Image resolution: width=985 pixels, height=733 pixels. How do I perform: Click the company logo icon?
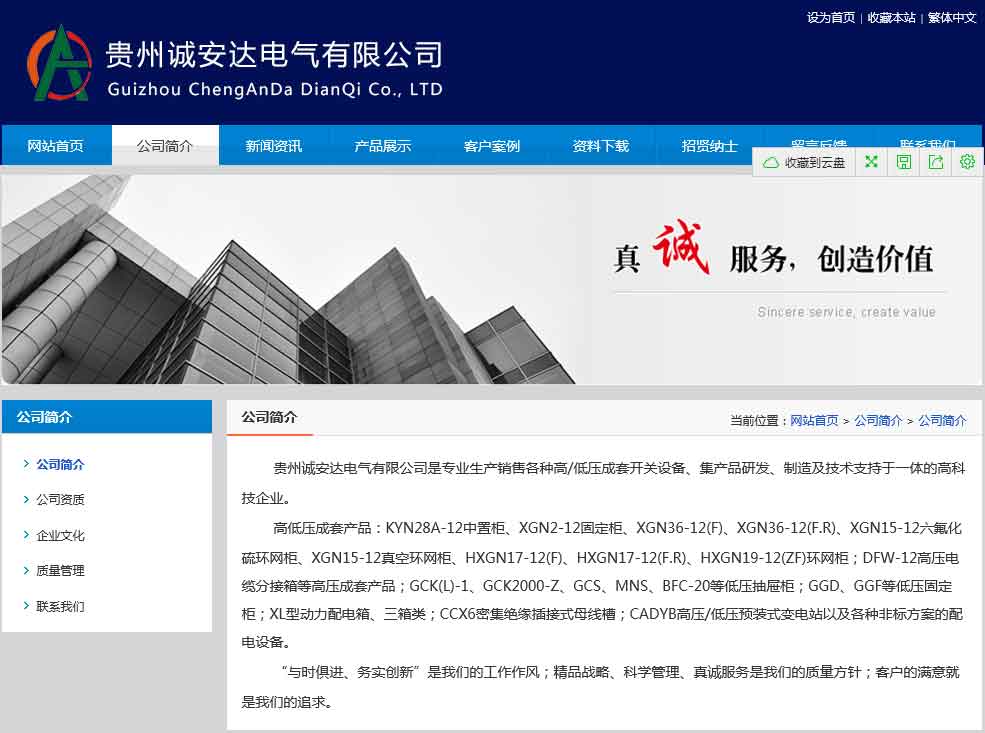click(x=59, y=64)
